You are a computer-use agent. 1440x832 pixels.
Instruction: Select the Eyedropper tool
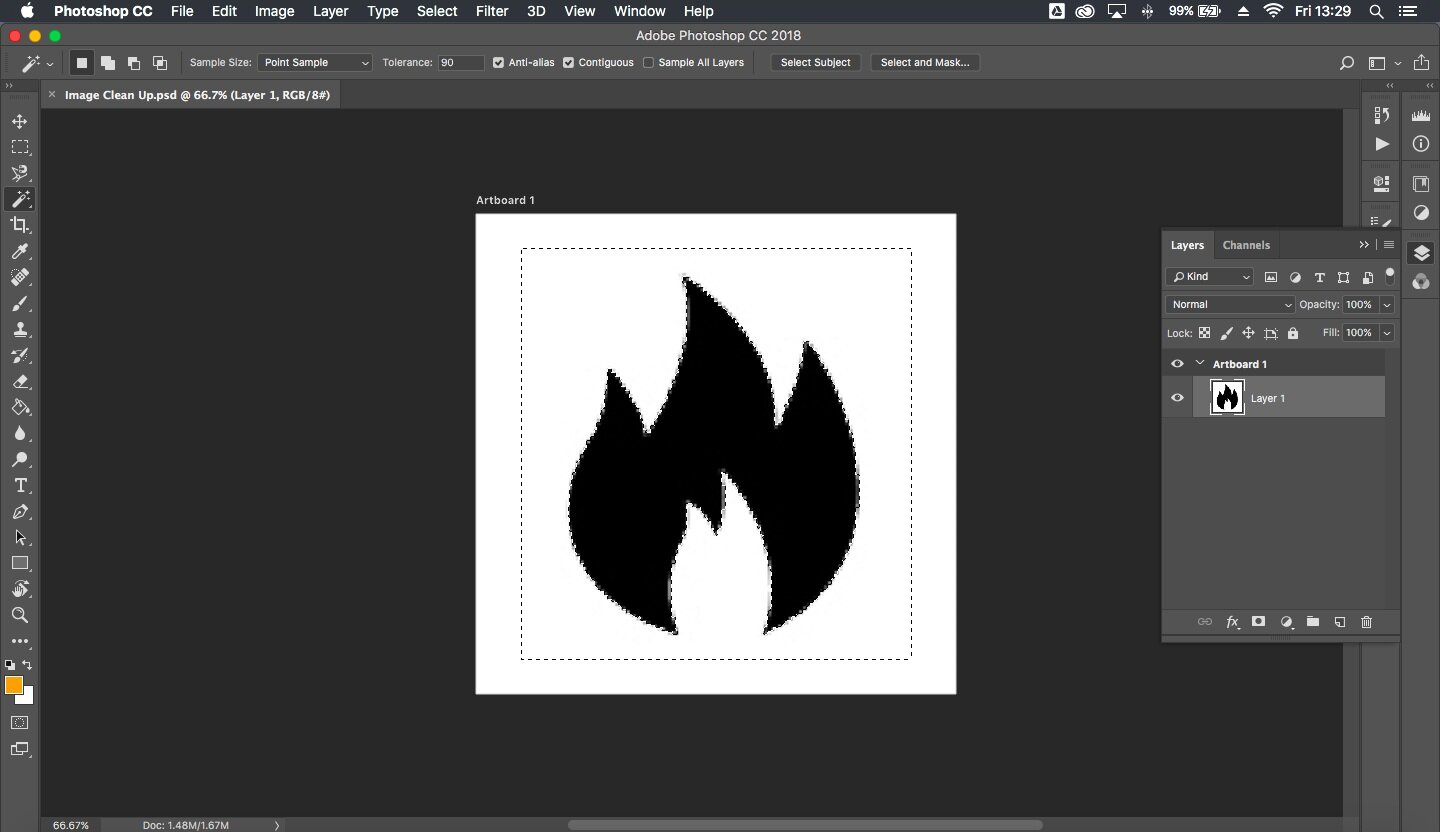point(19,251)
